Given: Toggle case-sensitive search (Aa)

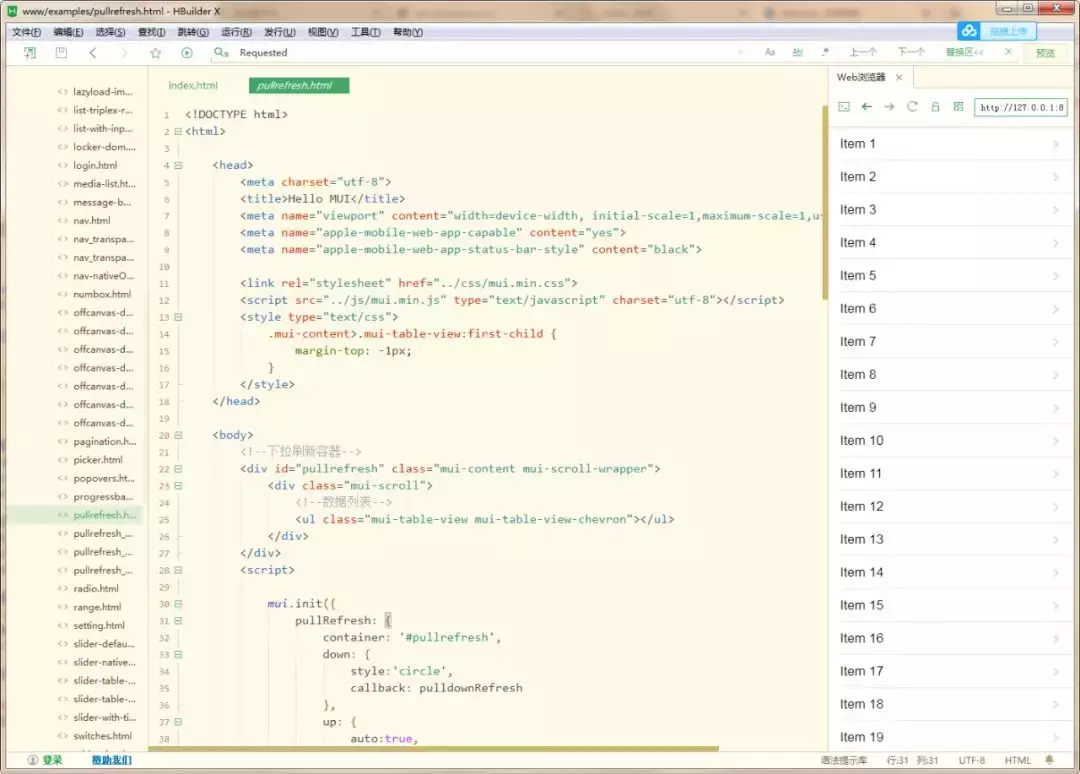Looking at the screenshot, I should point(770,53).
